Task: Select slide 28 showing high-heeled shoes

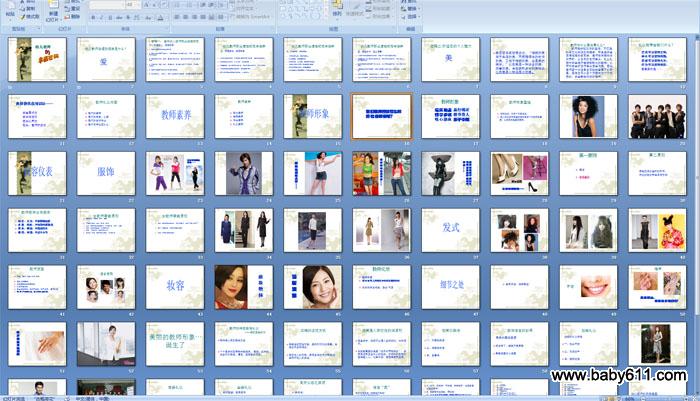Action: pos(519,173)
